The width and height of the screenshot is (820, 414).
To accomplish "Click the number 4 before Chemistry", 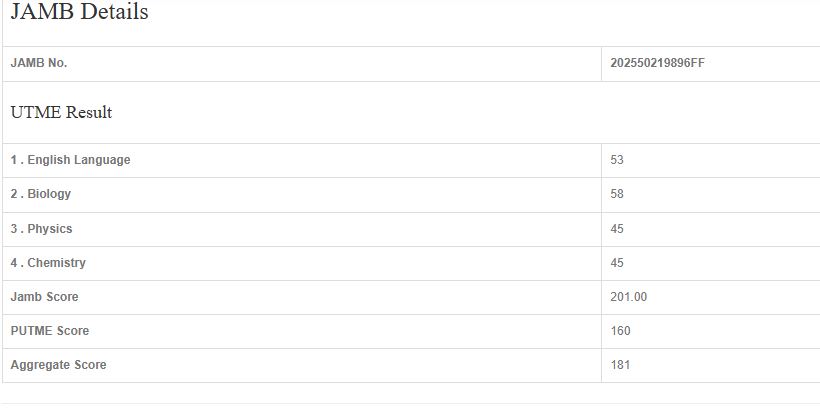I will pos(14,263).
